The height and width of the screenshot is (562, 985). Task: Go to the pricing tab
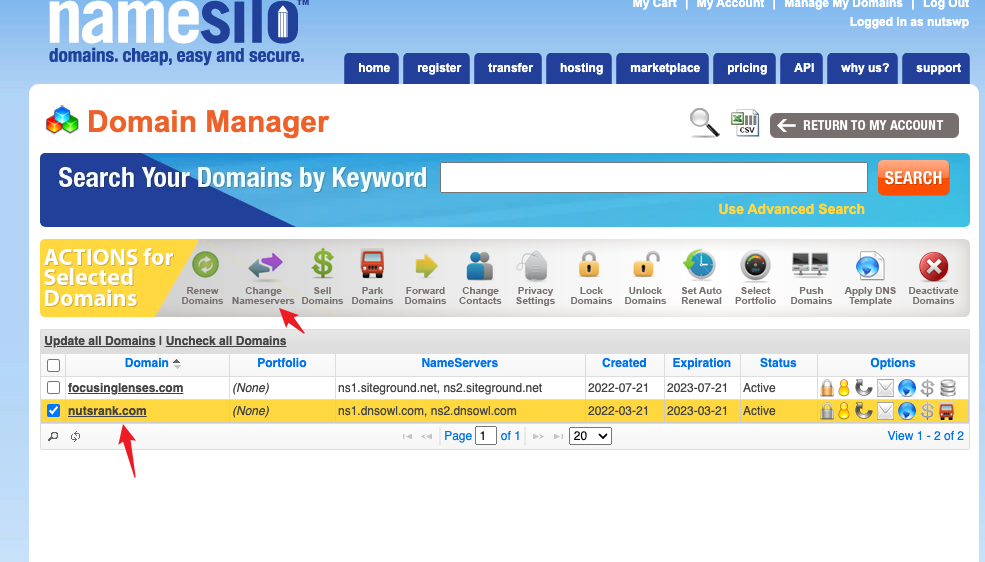[x=747, y=68]
